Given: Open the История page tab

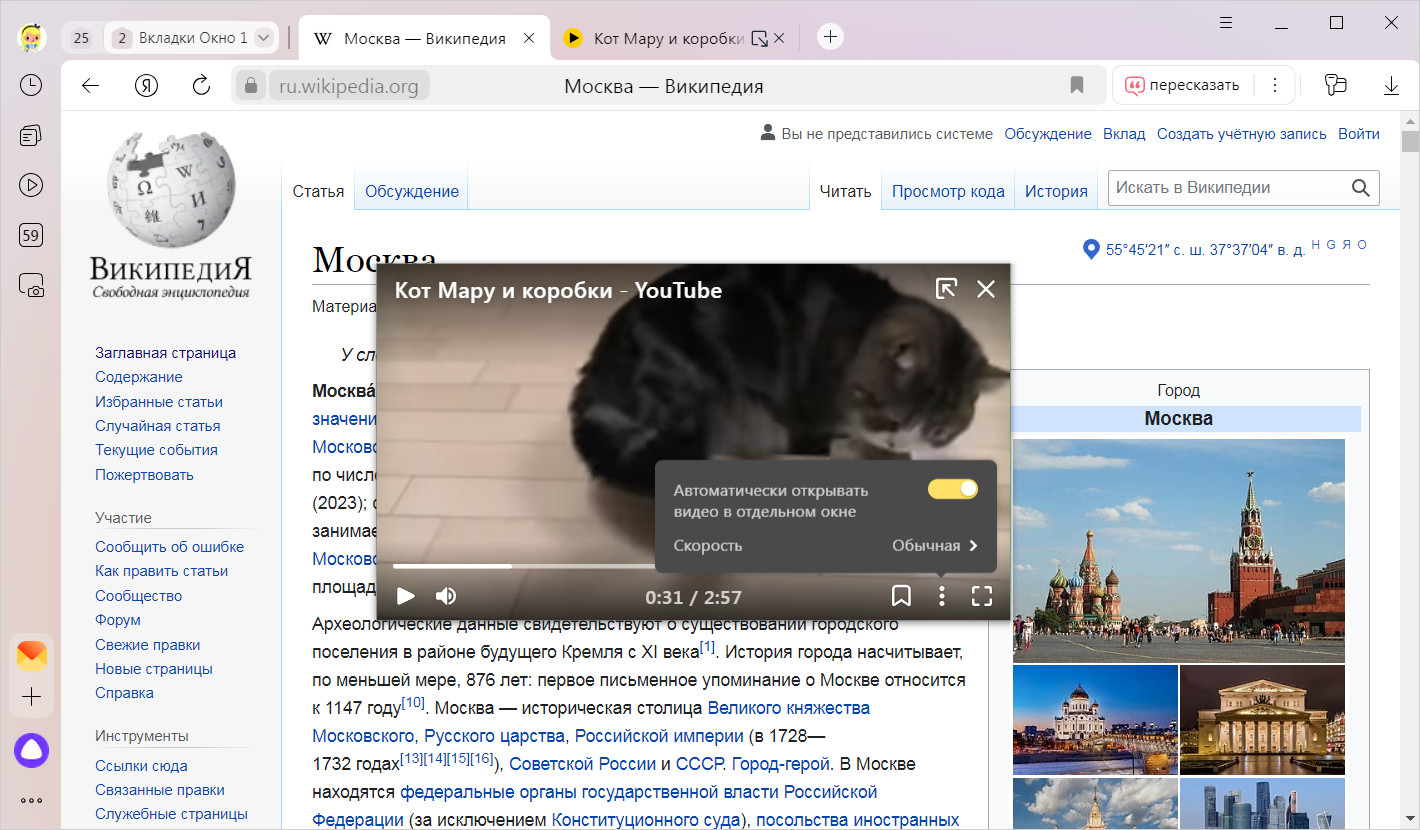Looking at the screenshot, I should pyautogui.click(x=1056, y=191).
